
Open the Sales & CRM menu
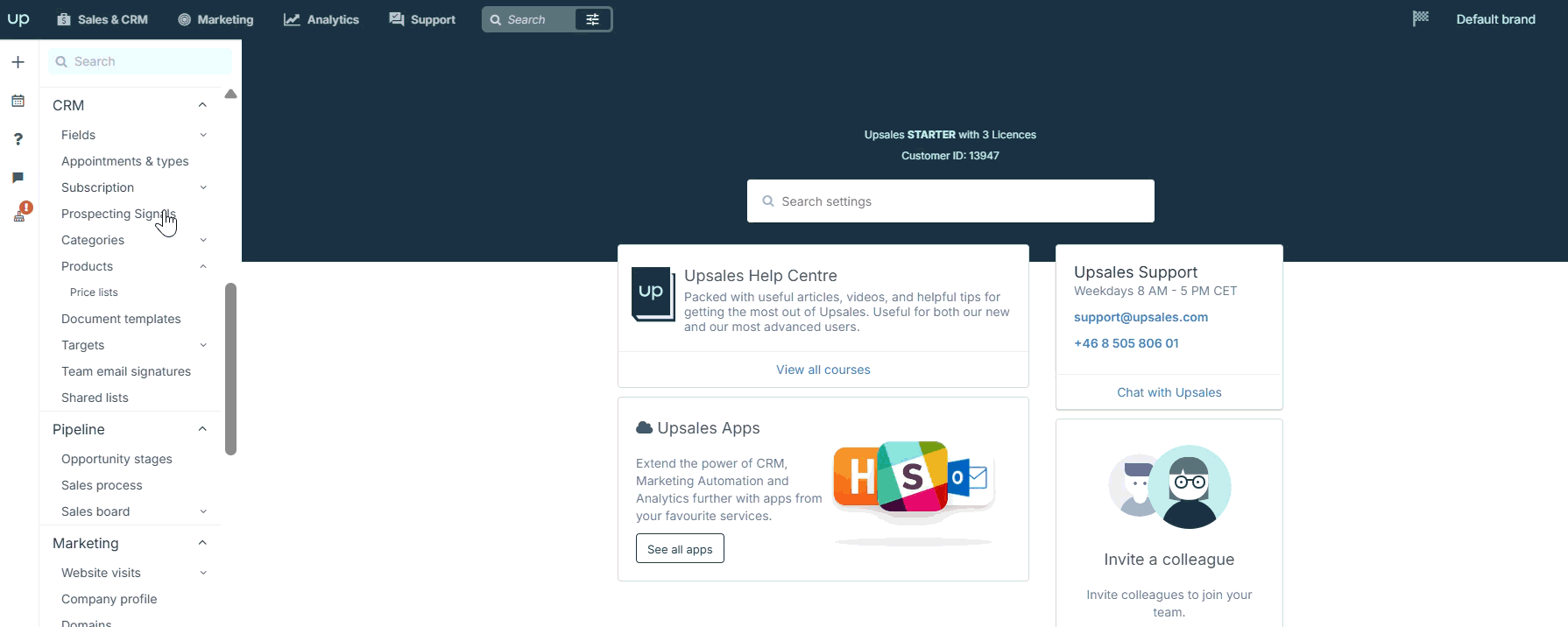[102, 19]
